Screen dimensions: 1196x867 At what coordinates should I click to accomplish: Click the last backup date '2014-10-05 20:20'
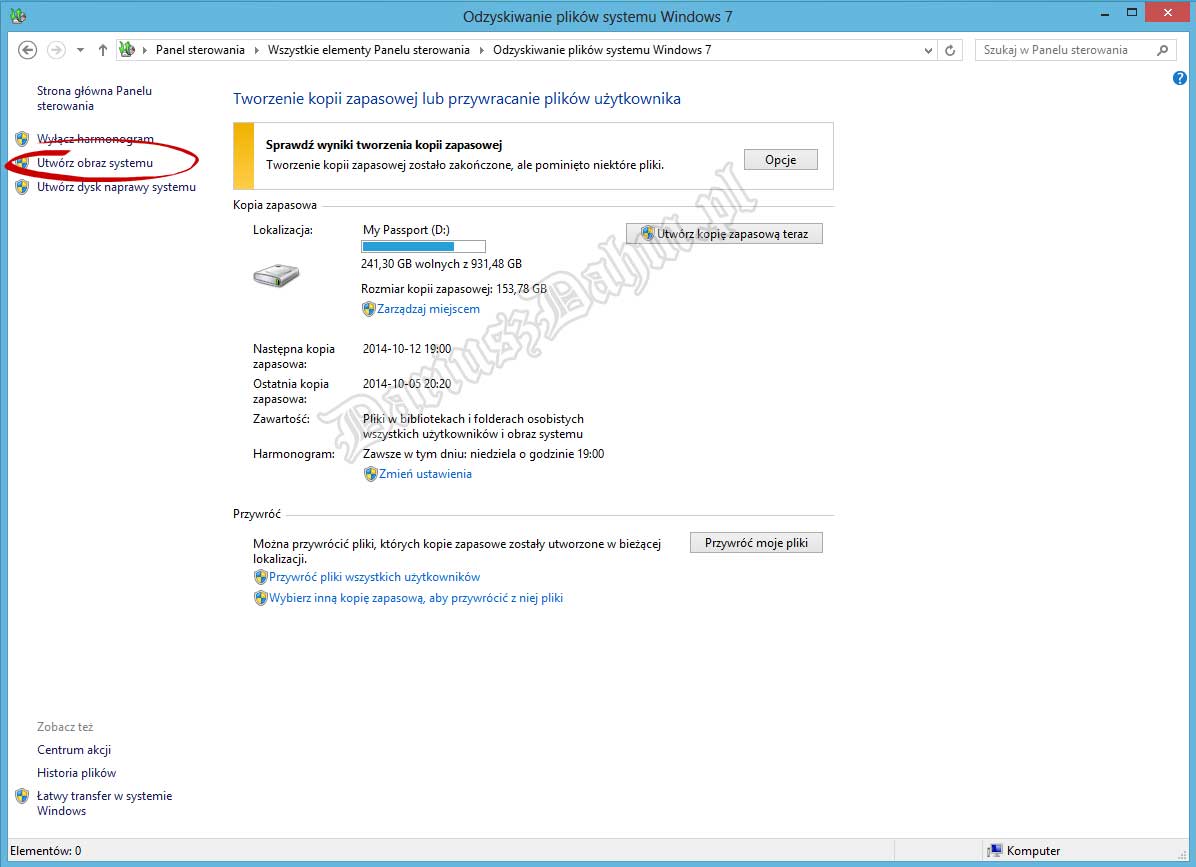click(407, 384)
